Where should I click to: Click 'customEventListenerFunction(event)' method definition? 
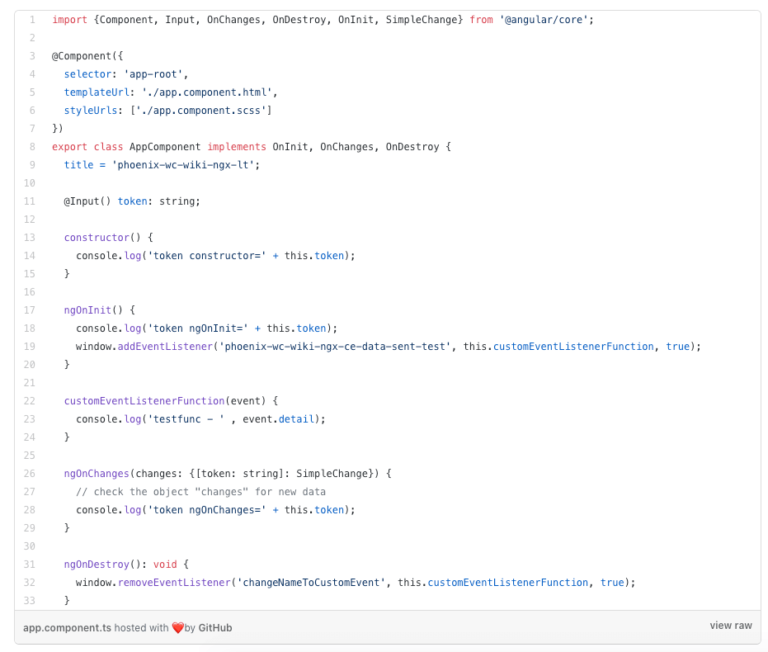165,401
